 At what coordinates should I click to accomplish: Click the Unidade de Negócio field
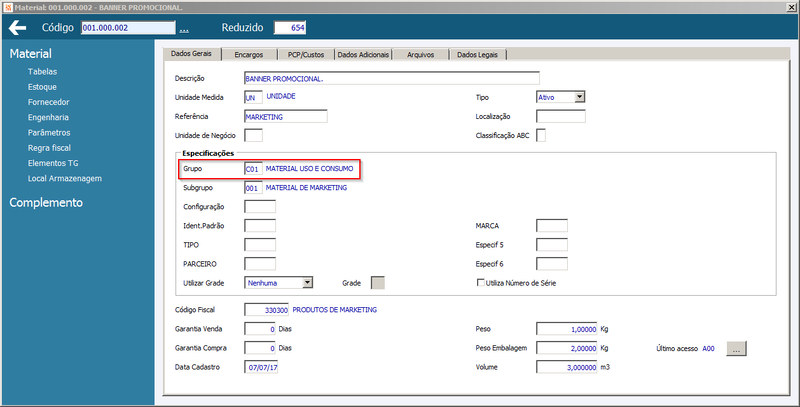(x=254, y=136)
